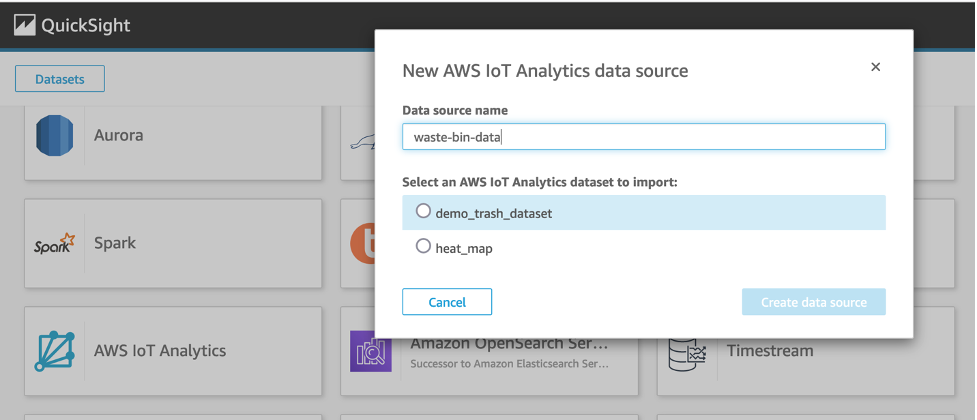The height and width of the screenshot is (420, 977).
Task: Click the AWS IoT Analytics tile label
Action: pyautogui.click(x=160, y=351)
